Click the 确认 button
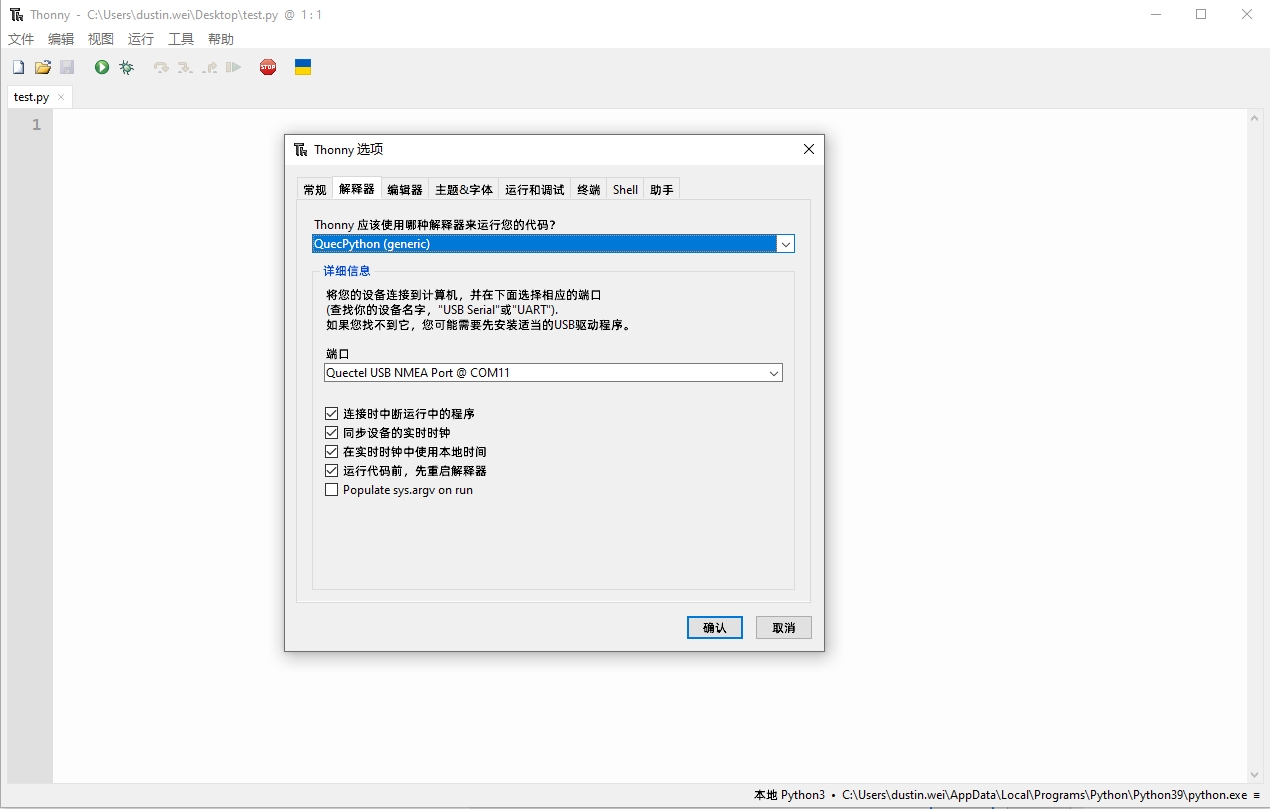Viewport: 1270px width, 809px height. [x=715, y=627]
